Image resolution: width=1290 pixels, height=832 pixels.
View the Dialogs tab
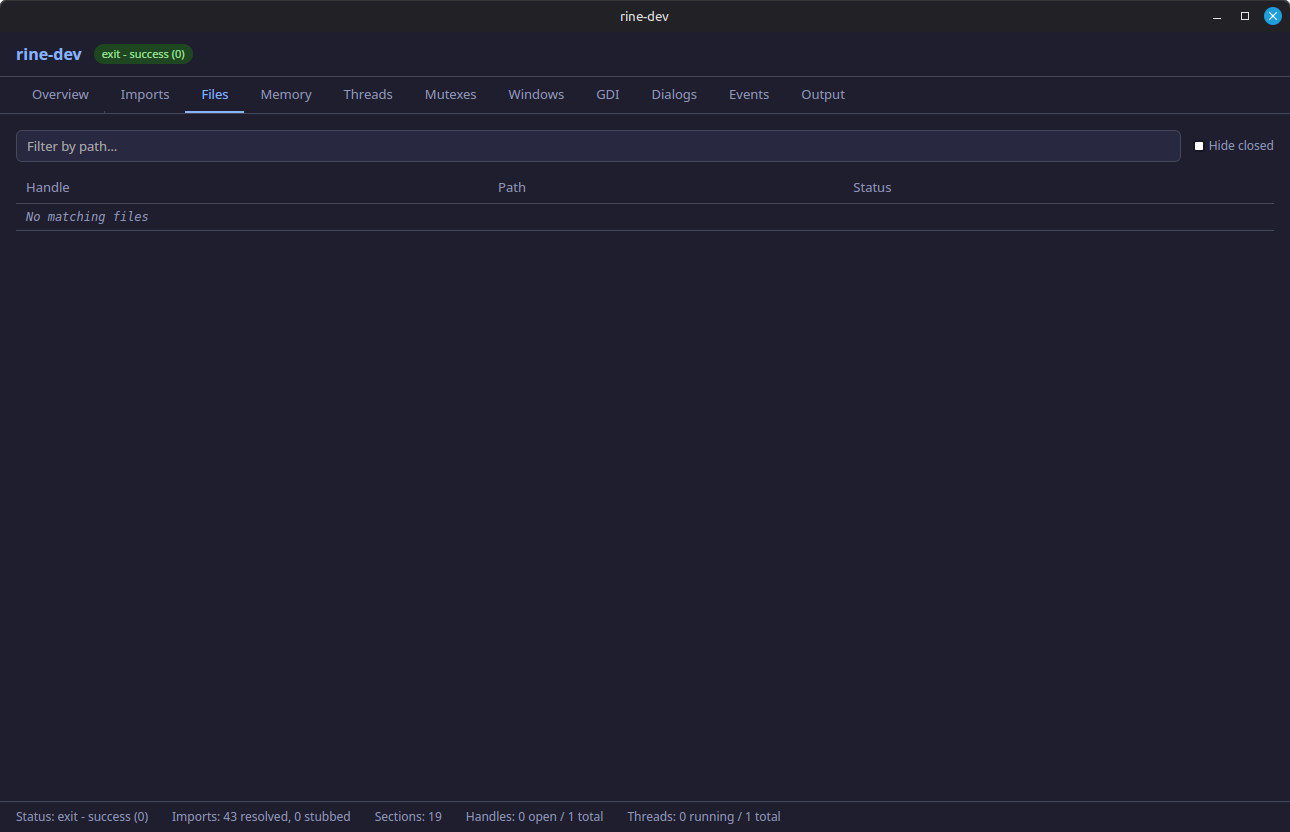click(673, 94)
